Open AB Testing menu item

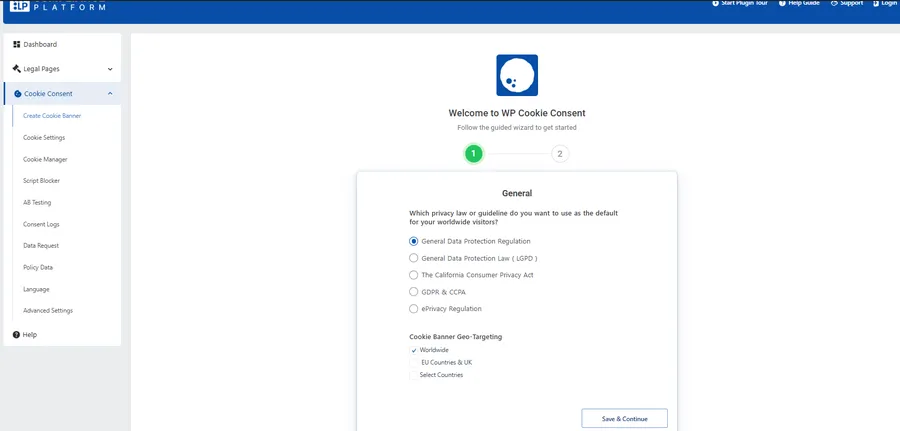tap(37, 203)
